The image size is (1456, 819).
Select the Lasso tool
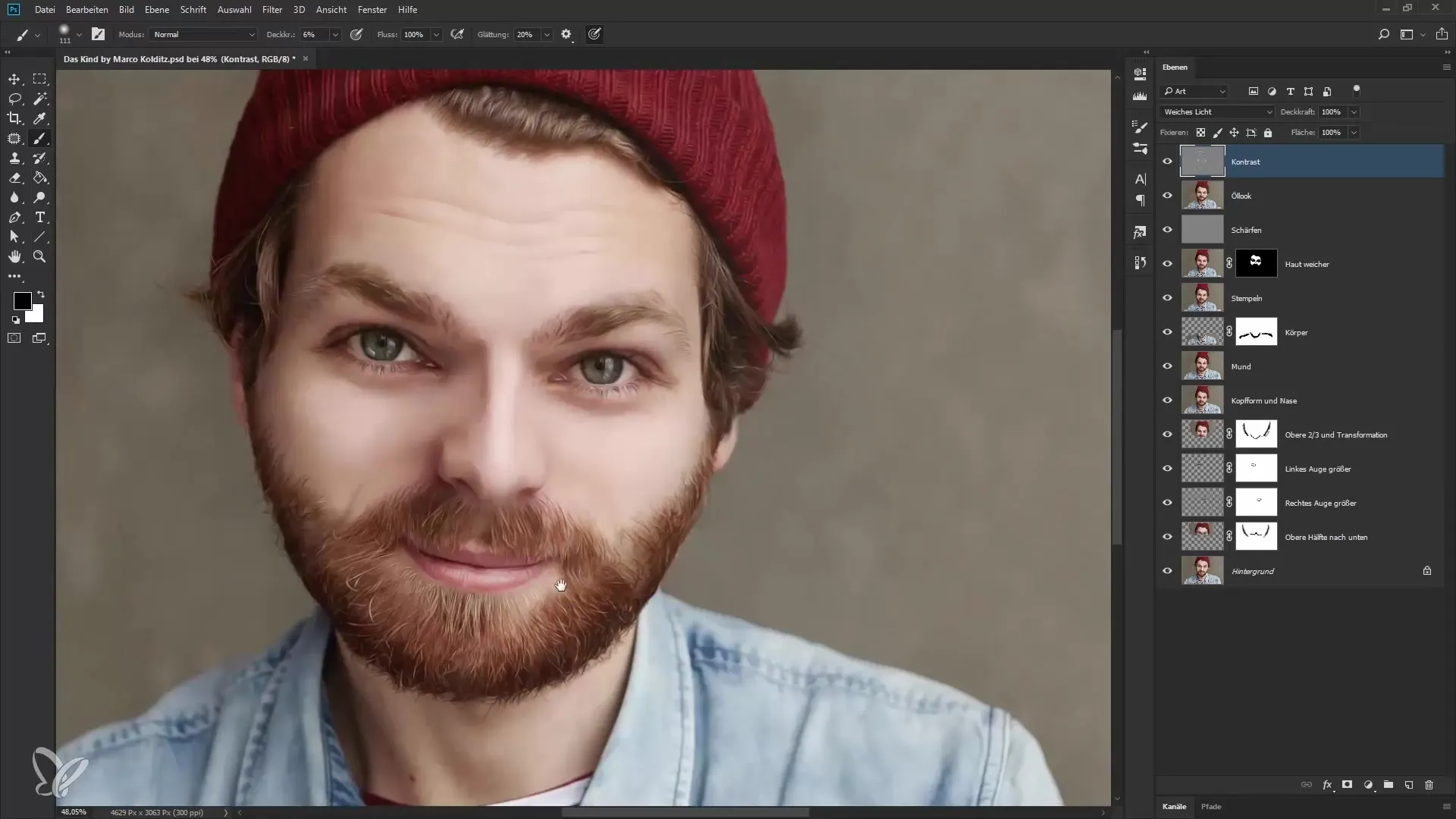tap(14, 99)
